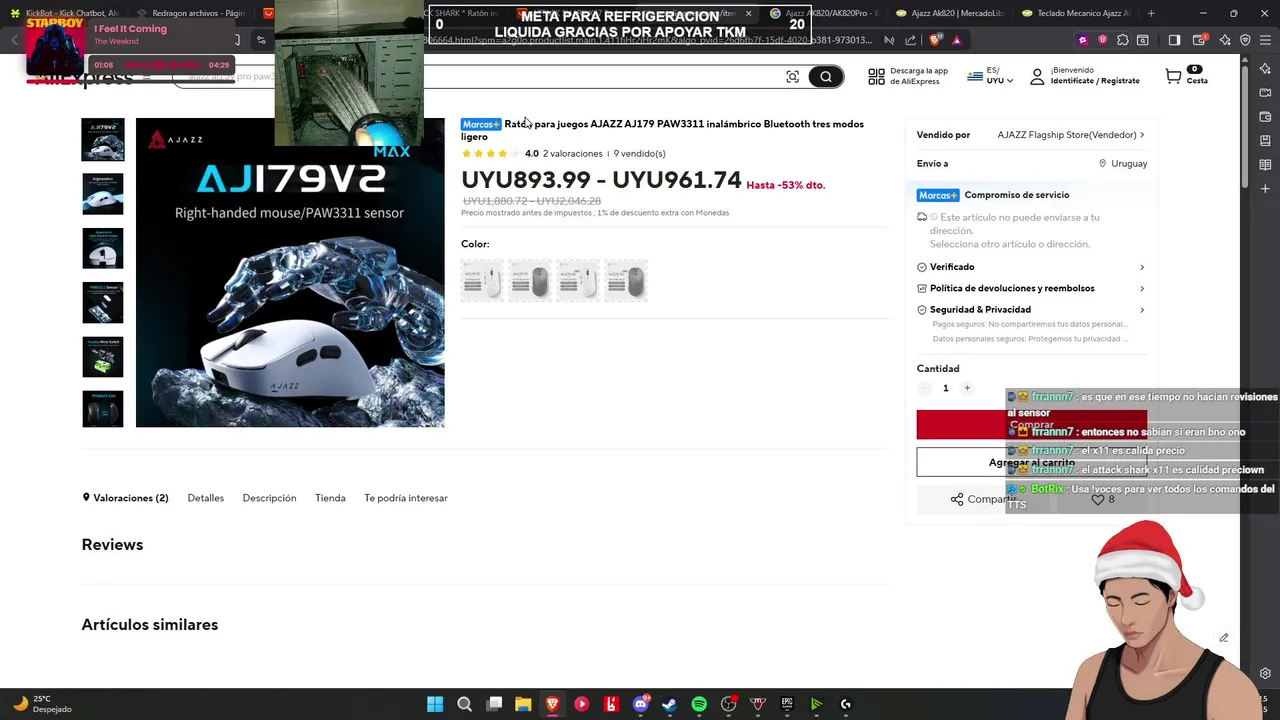1280x720 pixels.
Task: Select second color option swatch
Action: 530,281
